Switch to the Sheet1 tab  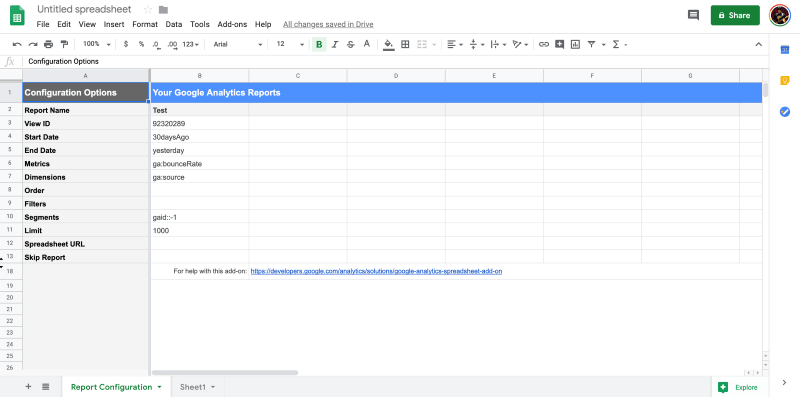[x=192, y=387]
